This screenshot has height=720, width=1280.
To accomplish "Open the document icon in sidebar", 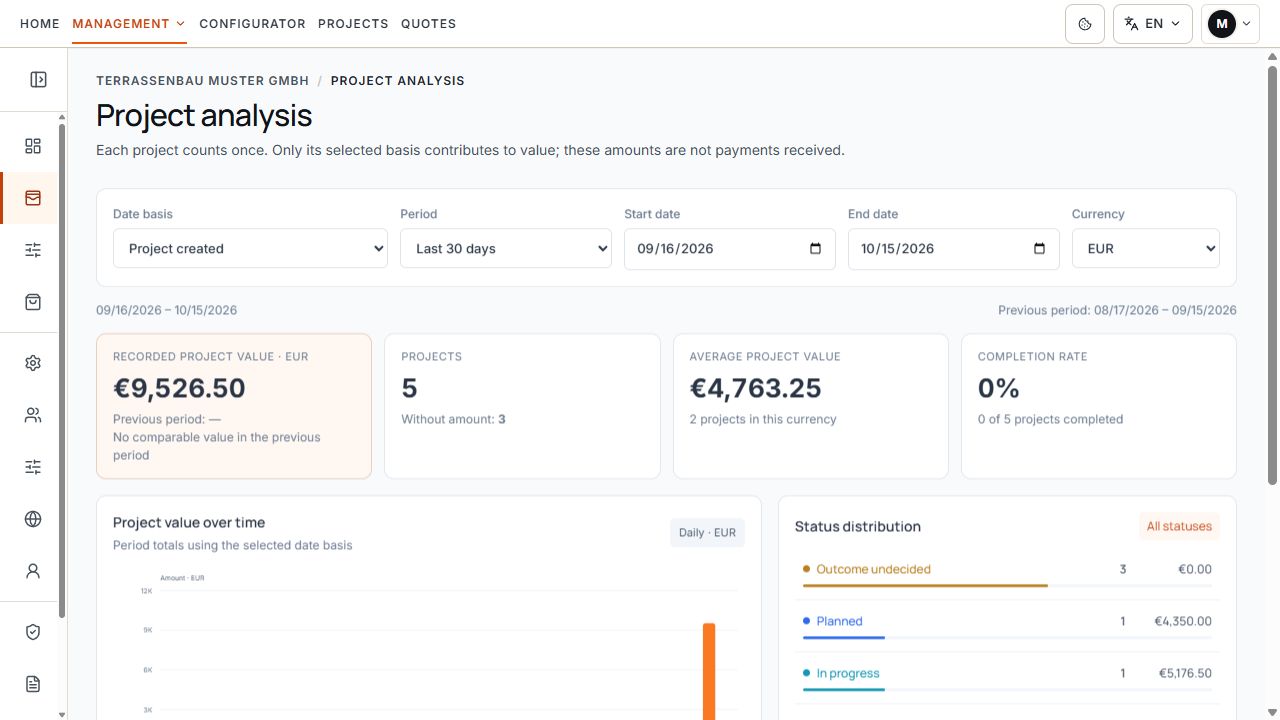I will tap(33, 684).
